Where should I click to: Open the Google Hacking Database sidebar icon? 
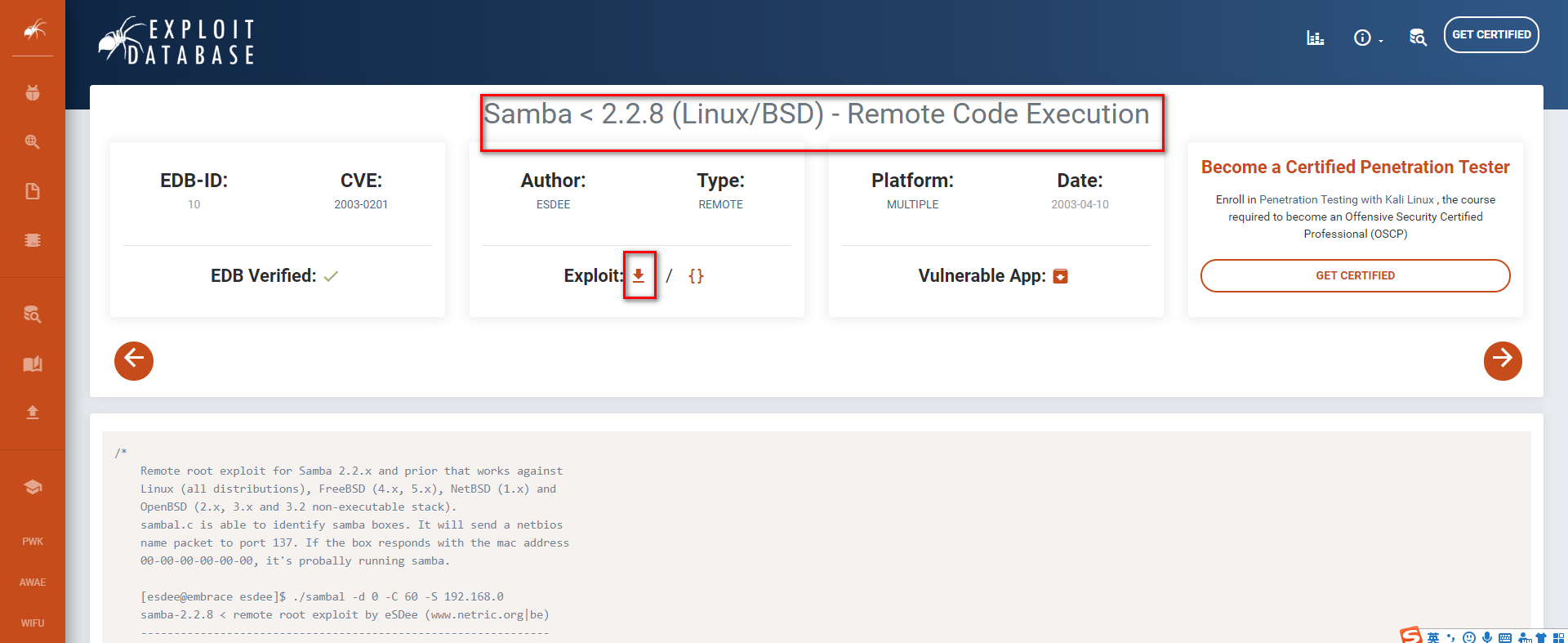[33, 141]
